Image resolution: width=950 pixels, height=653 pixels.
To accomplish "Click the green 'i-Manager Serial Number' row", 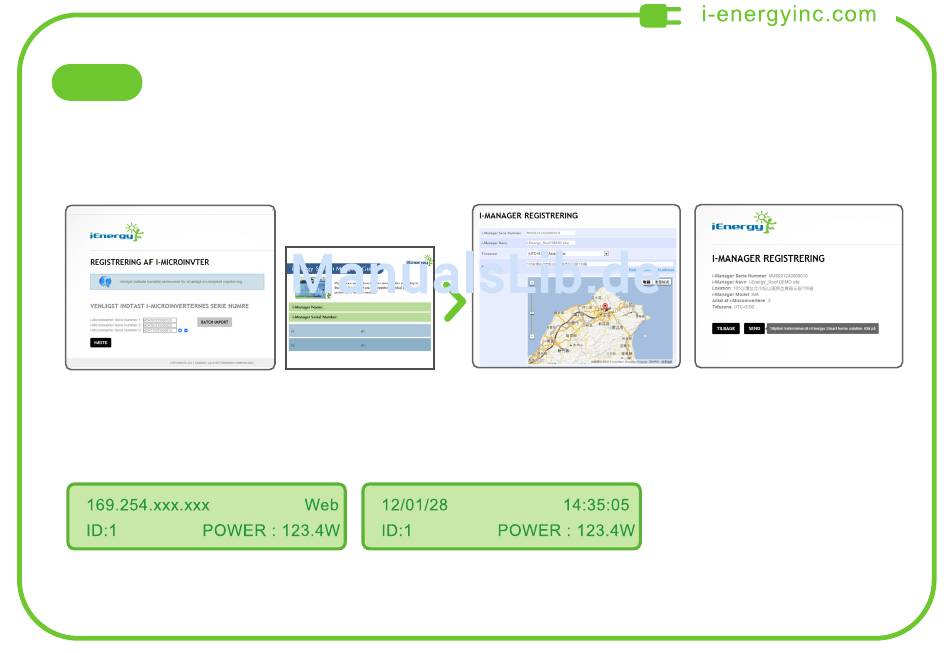I will pyautogui.click(x=360, y=317).
